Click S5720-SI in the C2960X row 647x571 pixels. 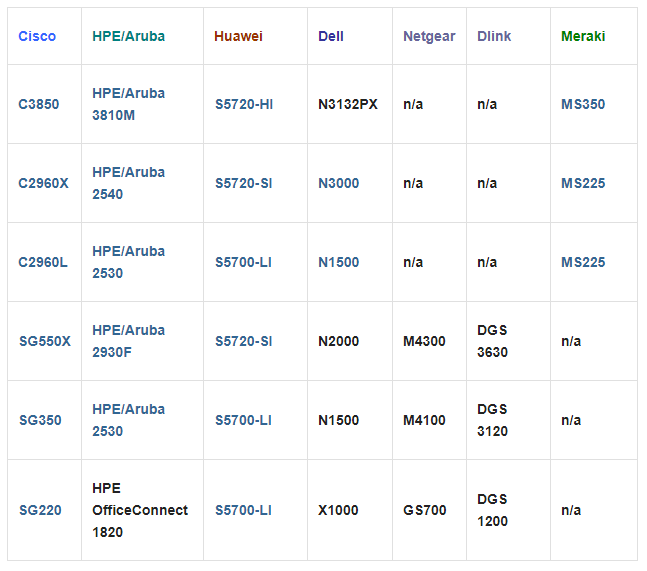pos(244,183)
